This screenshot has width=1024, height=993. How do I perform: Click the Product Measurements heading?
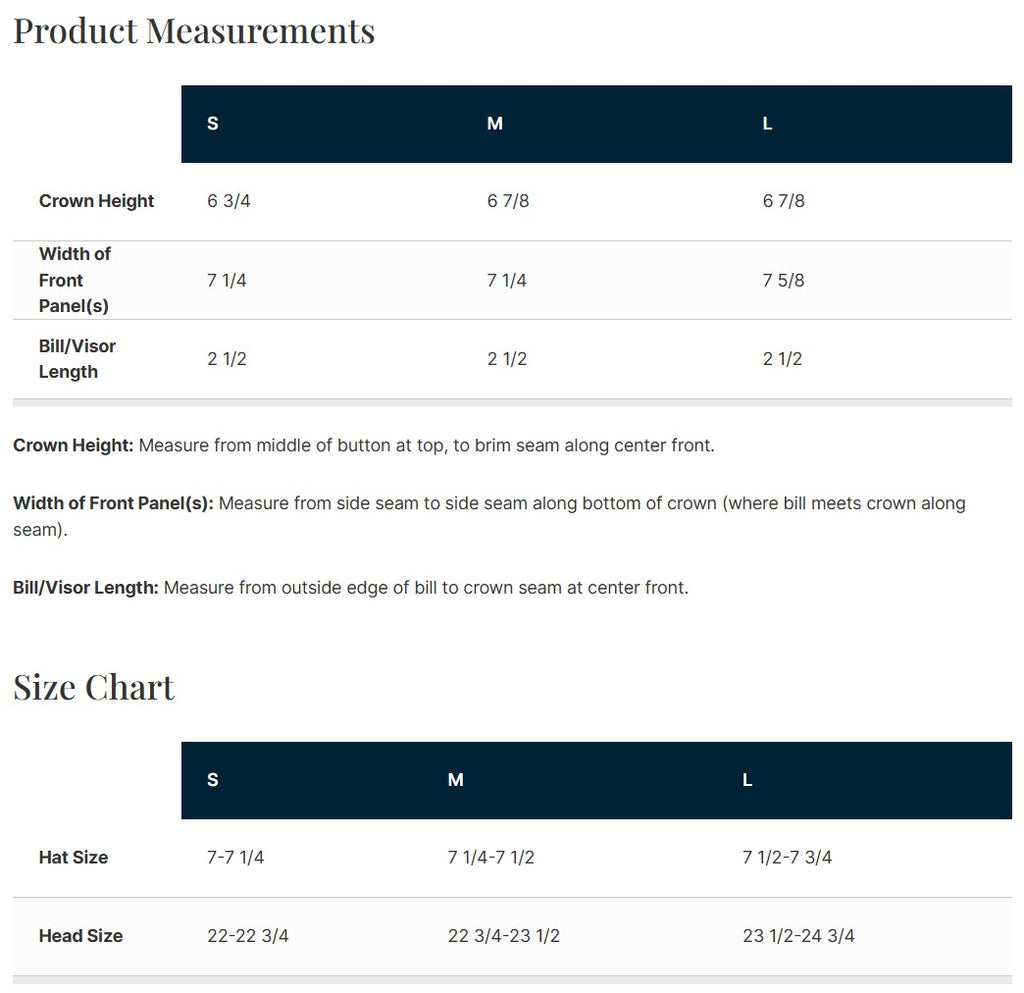[194, 31]
